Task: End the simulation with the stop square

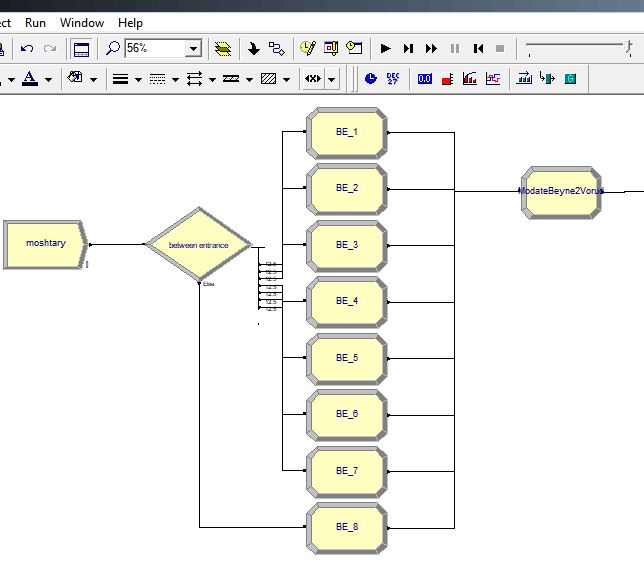Action: pos(500,48)
